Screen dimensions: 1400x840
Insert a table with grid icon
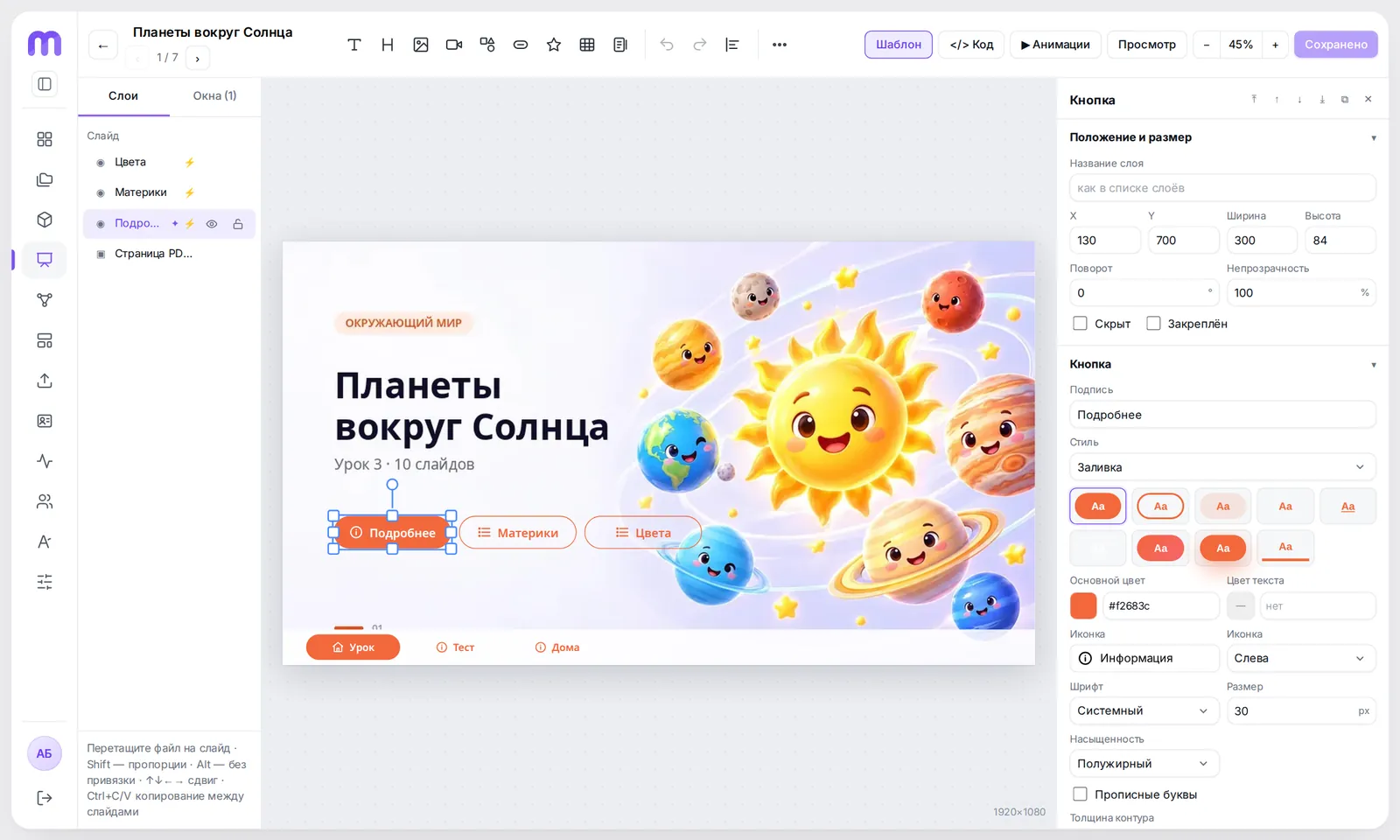point(587,45)
